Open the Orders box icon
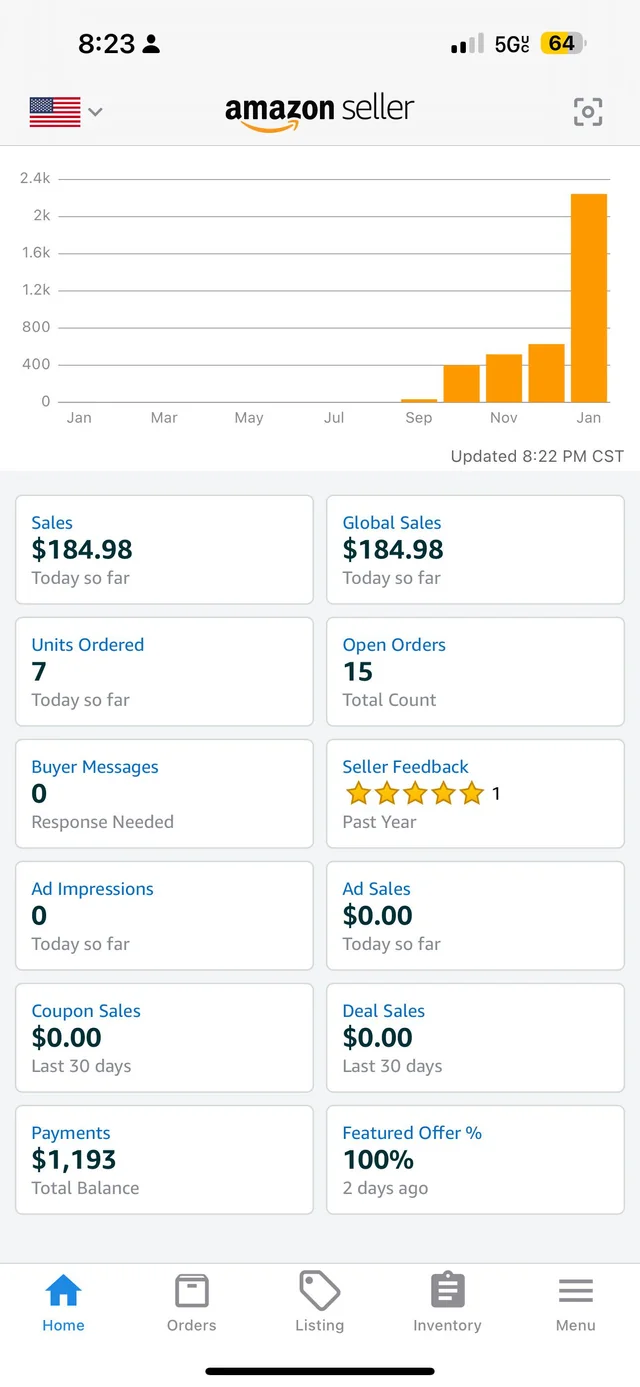Viewport: 640px width, 1387px height. pyautogui.click(x=191, y=1291)
